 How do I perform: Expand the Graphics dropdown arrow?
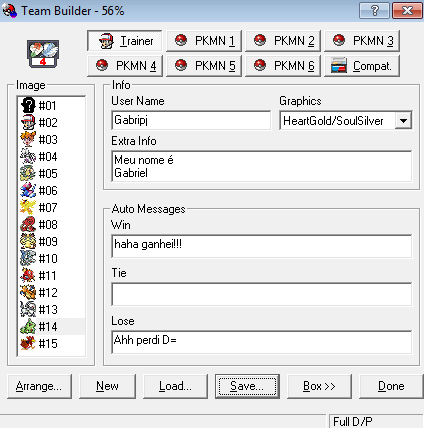point(403,121)
